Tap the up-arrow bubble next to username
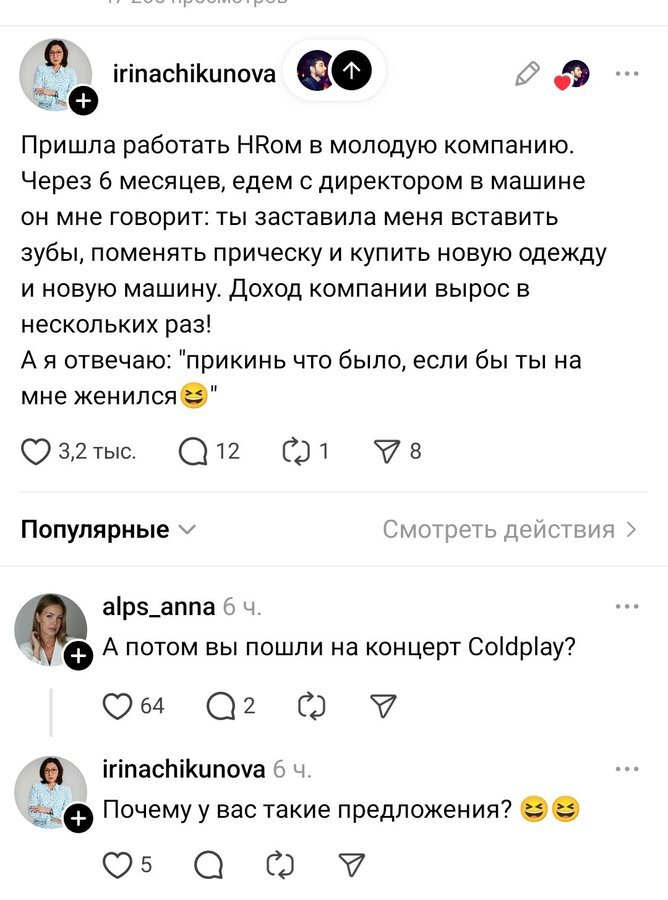668x900 pixels. tap(352, 70)
